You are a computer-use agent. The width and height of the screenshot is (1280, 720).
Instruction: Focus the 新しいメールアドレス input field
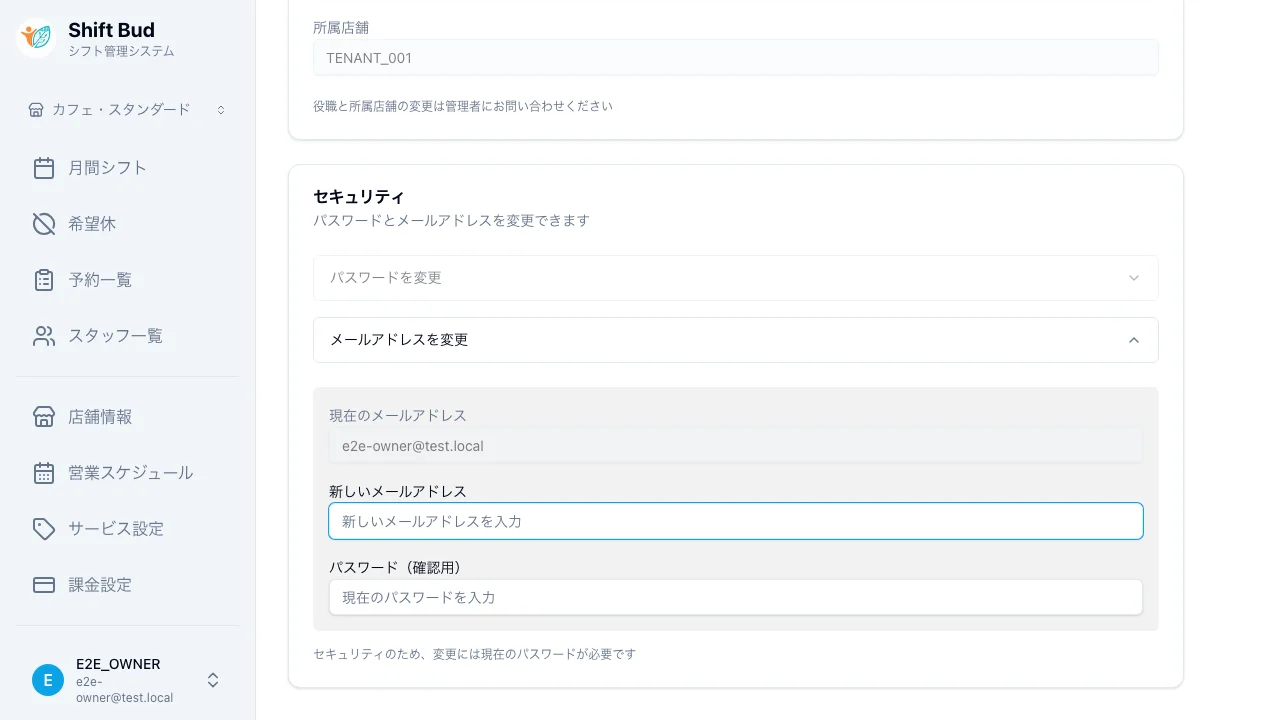point(736,521)
